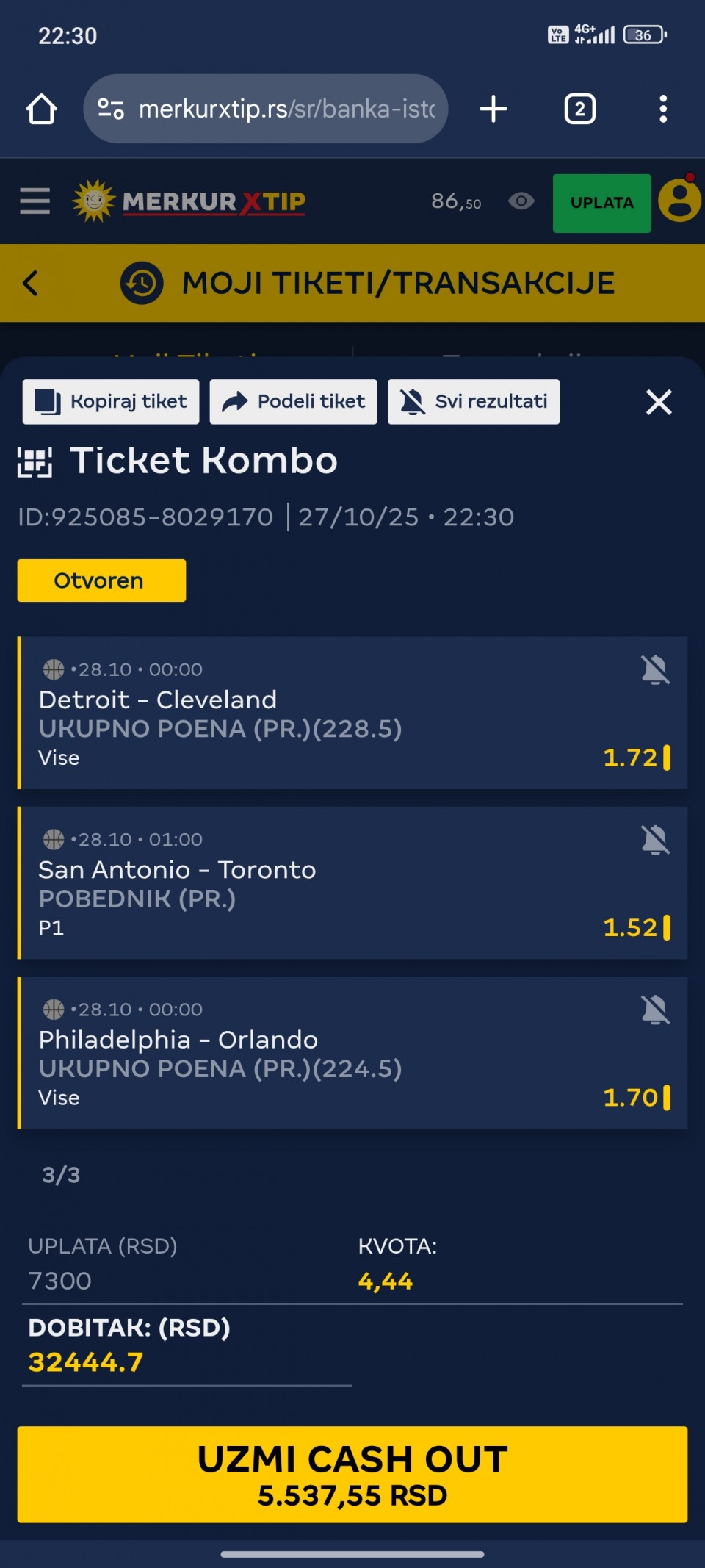Viewport: 705px width, 1568px height.
Task: Tap the merkurxtip.rs address bar
Action: click(x=286, y=109)
